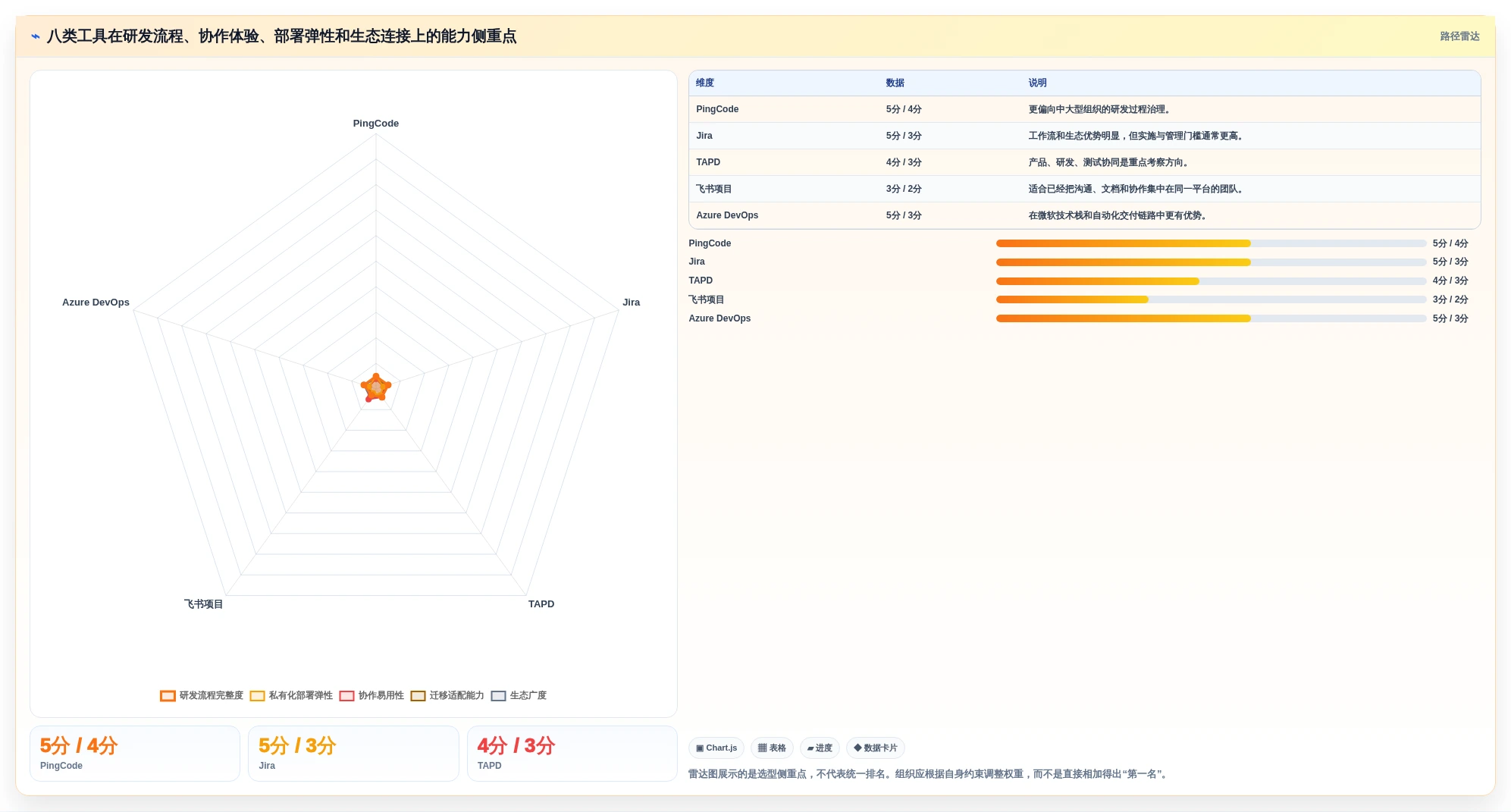This screenshot has width=1511, height=812.
Task: Click 飞书项目 progress bar
Action: point(1211,299)
